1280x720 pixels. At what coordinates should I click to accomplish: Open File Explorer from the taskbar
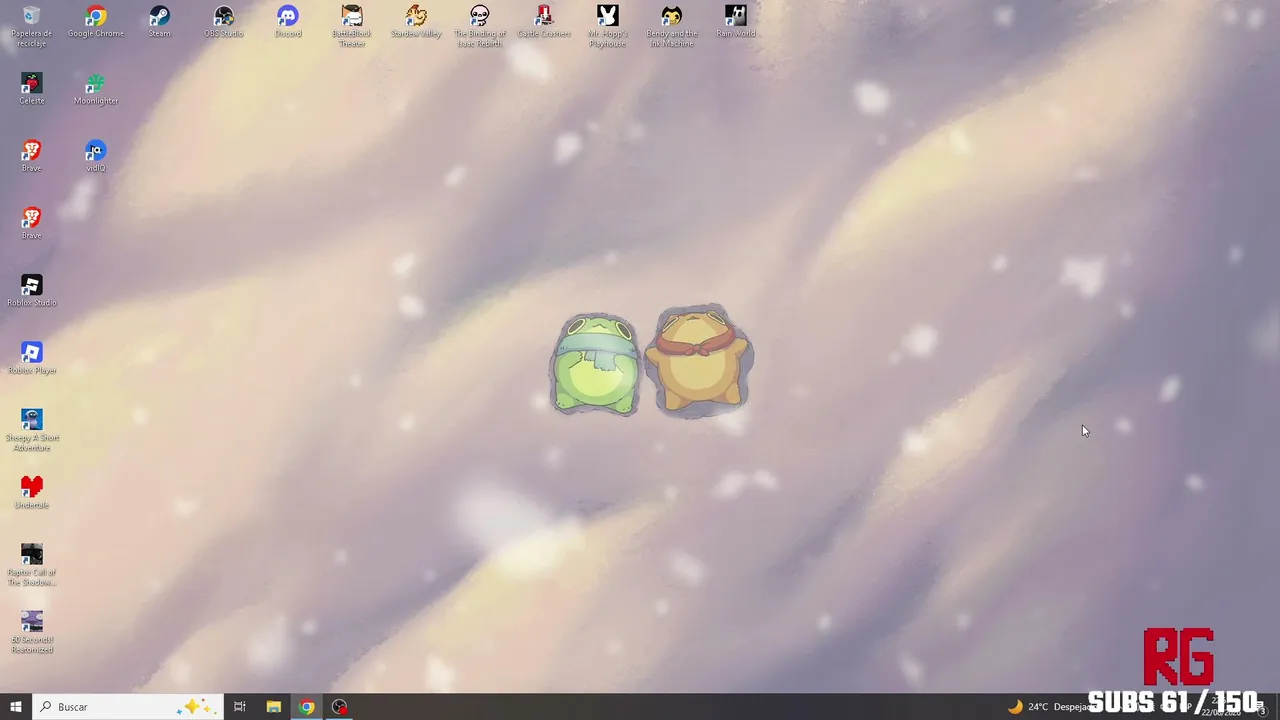coord(273,707)
